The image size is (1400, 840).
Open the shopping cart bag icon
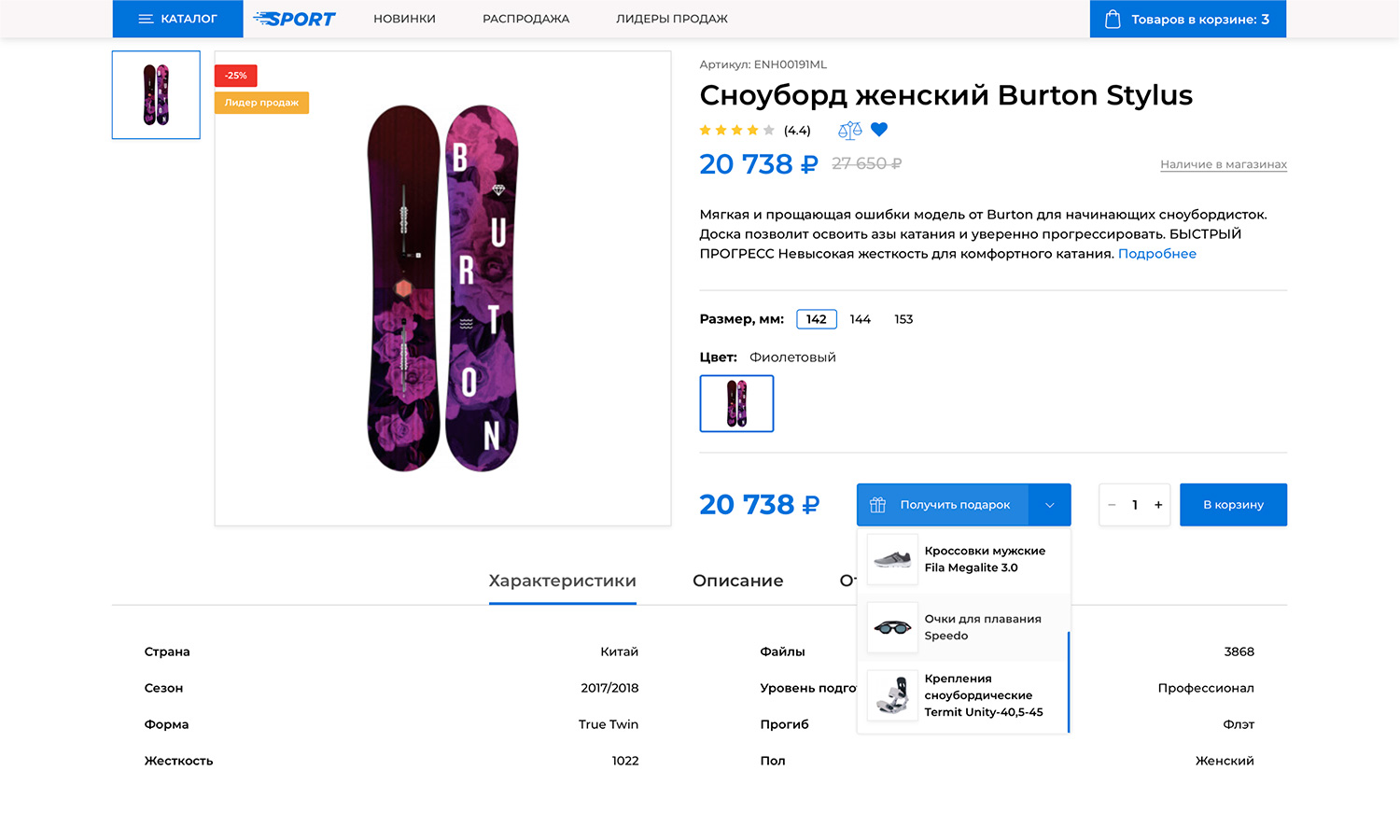click(1113, 19)
